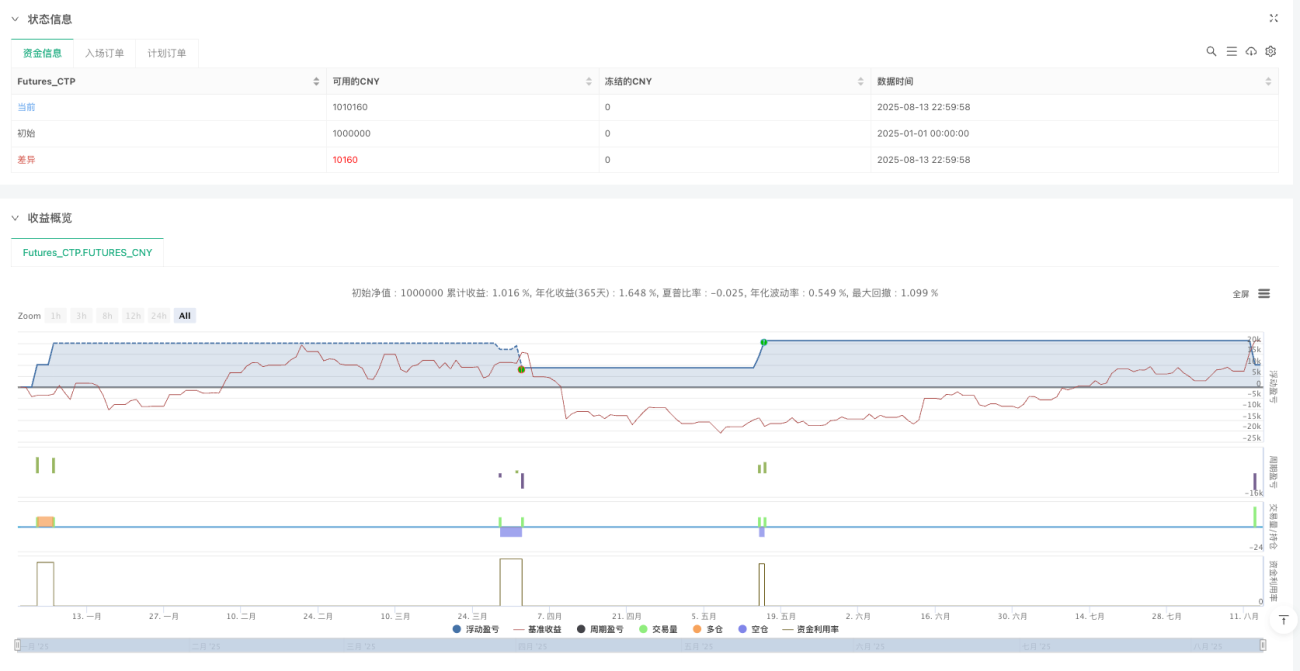Screen dimensions: 1300x671
Task: Collapse the 状态信息 section
Action: (15, 19)
